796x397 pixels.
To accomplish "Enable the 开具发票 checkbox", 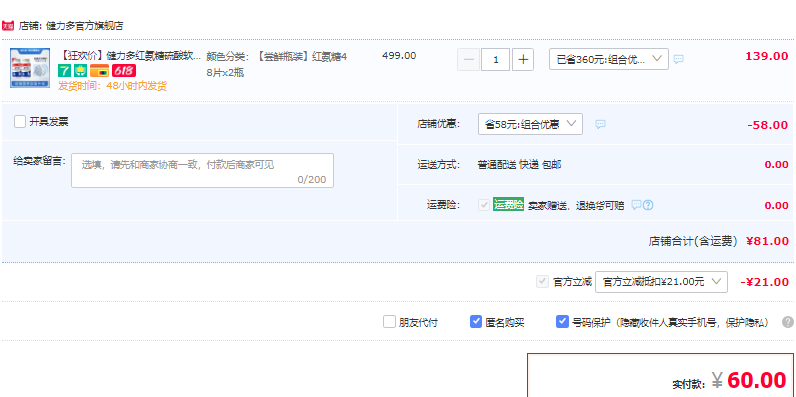I will [20, 122].
